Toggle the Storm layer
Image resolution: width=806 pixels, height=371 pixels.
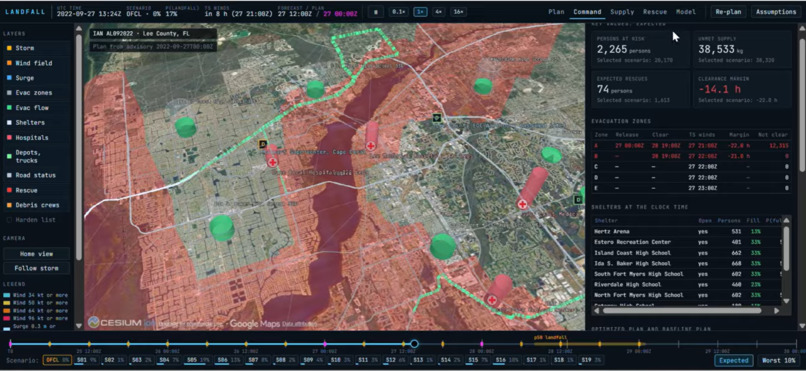(36, 48)
